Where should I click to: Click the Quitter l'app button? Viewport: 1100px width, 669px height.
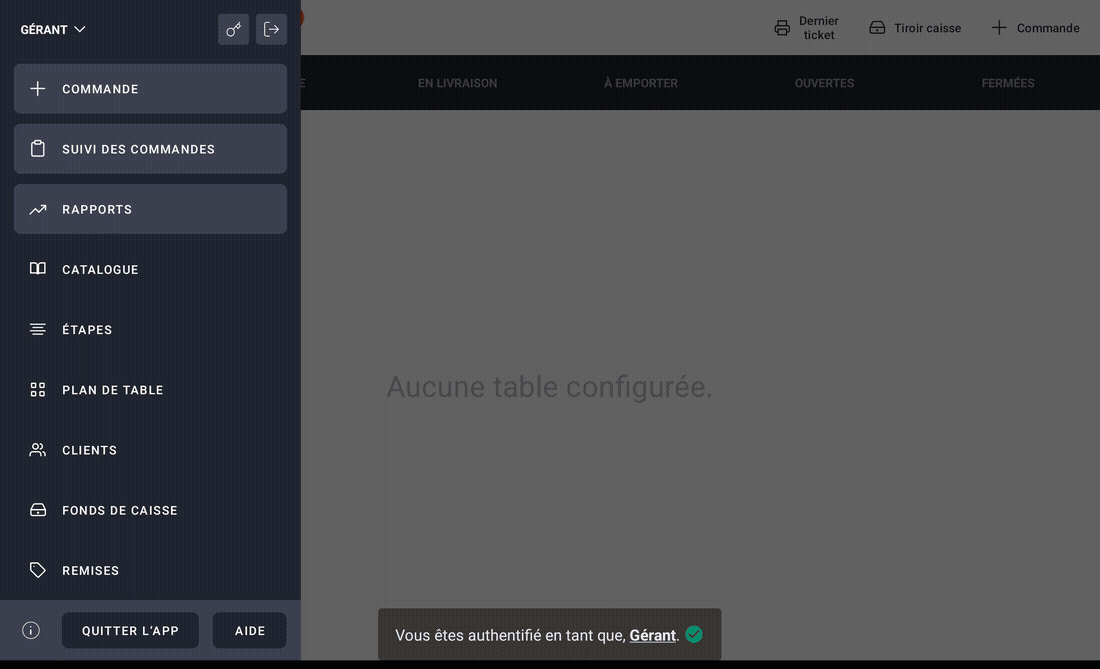click(x=130, y=630)
